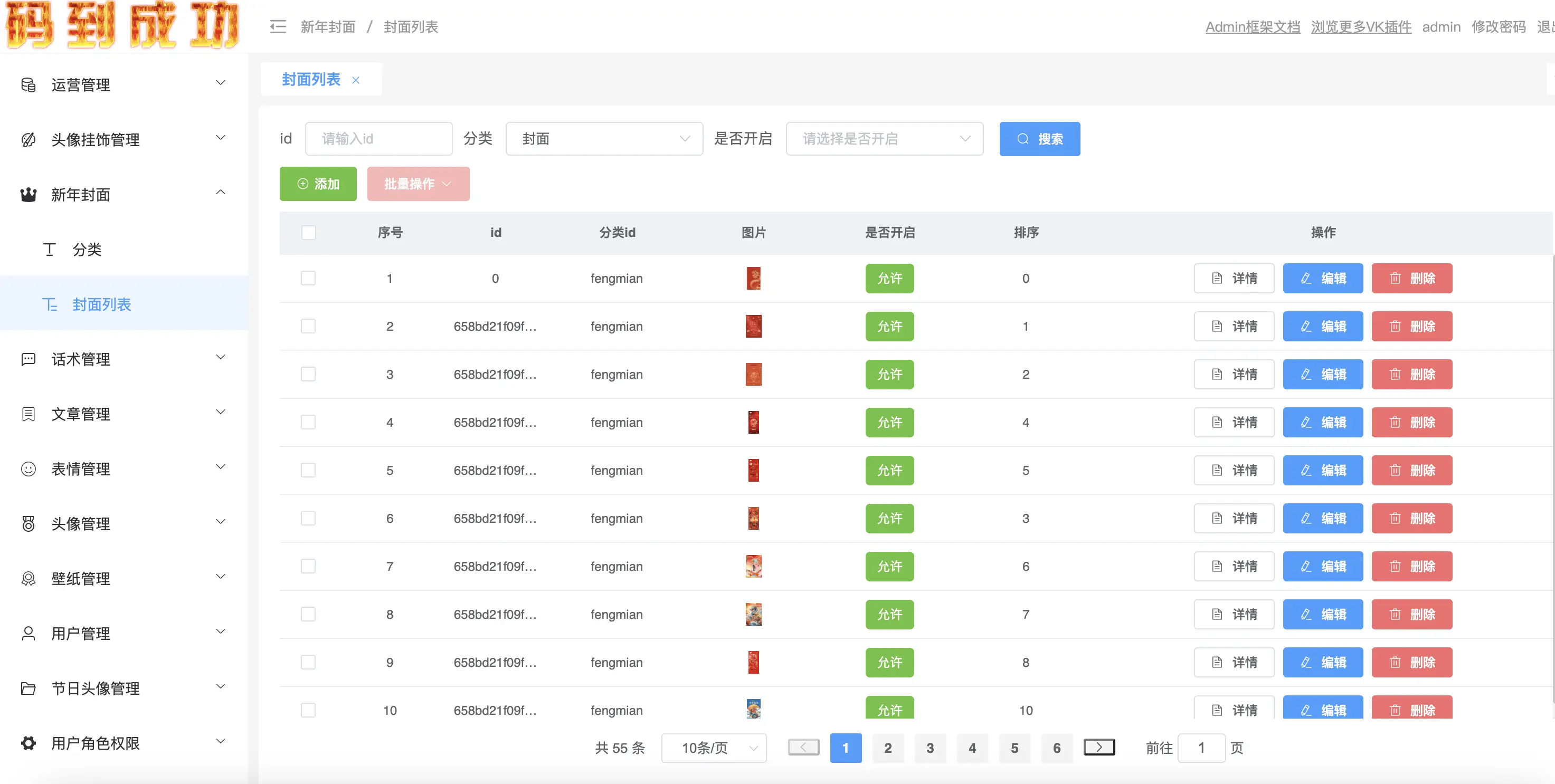1555x784 pixels.
Task: Click the 节日头像管理 folder icon
Action: click(x=29, y=688)
